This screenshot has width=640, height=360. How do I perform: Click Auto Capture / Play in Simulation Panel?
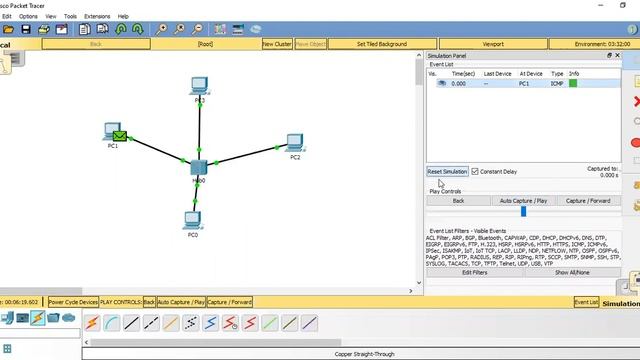pos(523,201)
